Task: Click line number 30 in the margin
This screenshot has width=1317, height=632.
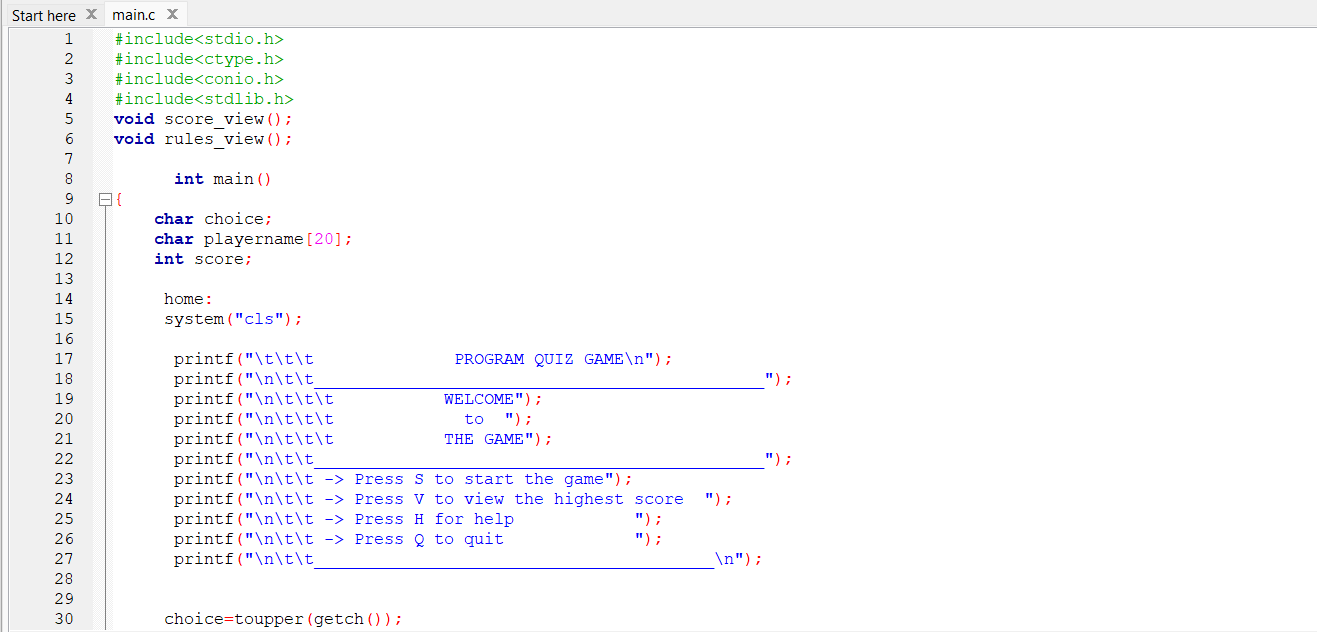Action: pyautogui.click(x=63, y=619)
